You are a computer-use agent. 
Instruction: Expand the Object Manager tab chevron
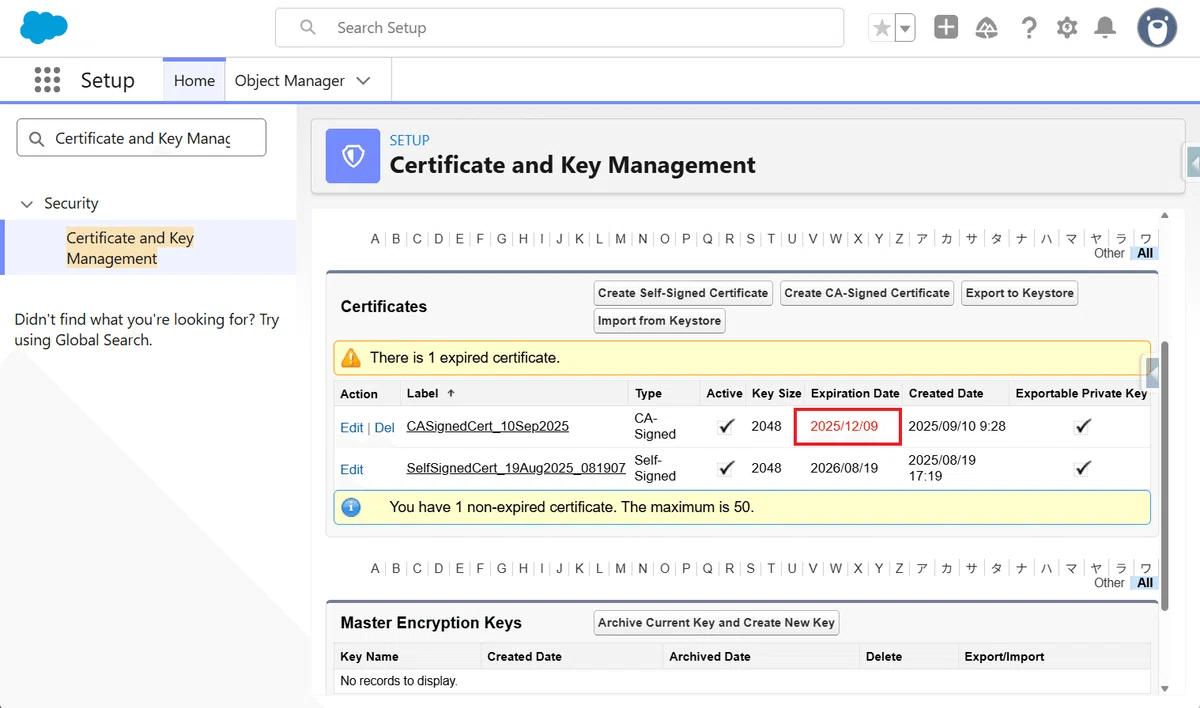point(363,81)
